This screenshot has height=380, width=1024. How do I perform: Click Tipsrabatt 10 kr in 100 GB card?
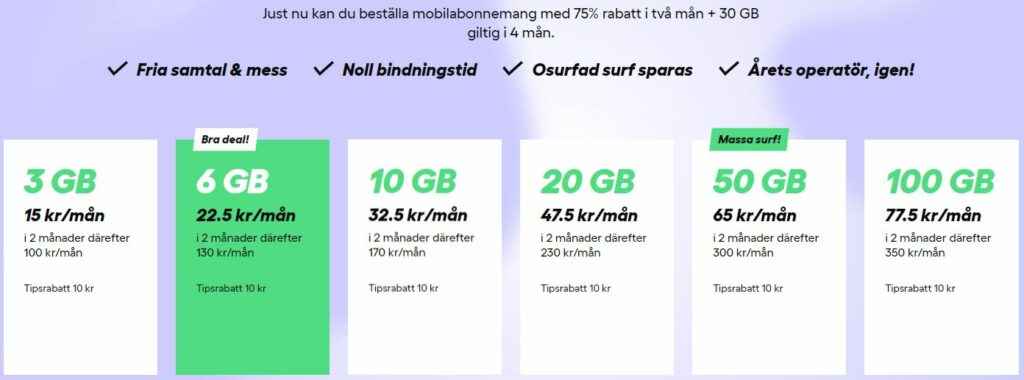[920, 288]
